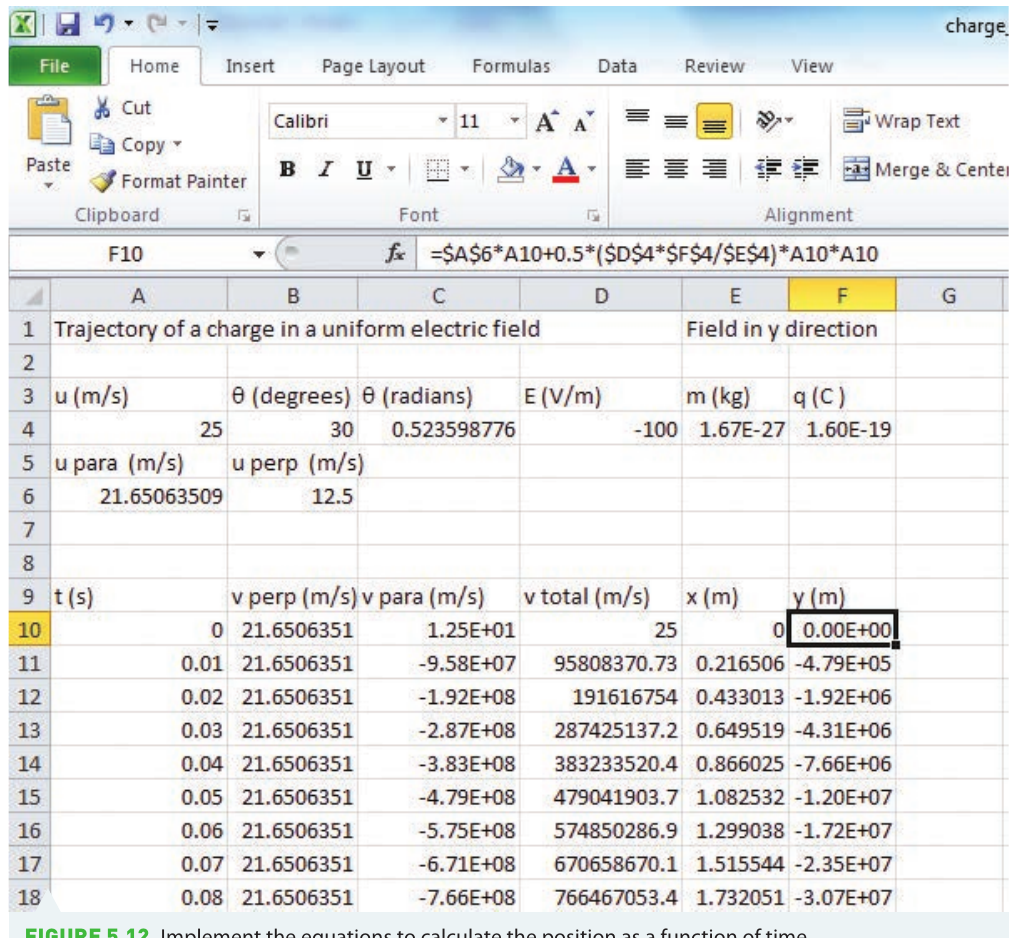Open the Font dialog launcher

(593, 215)
